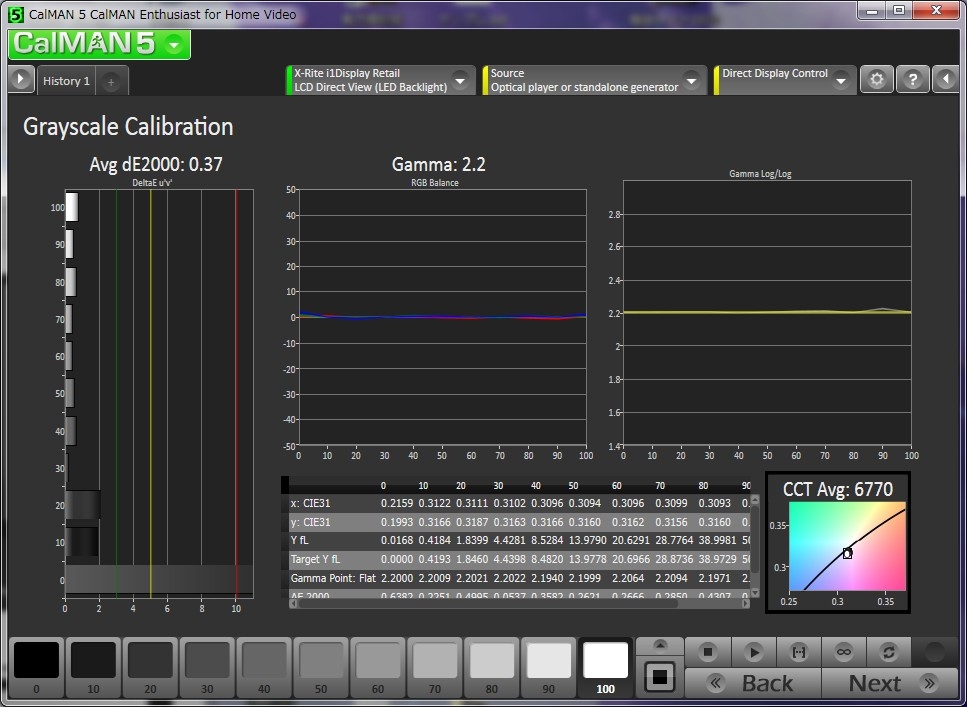Add a new history tab
The width and height of the screenshot is (967, 707).
[111, 81]
